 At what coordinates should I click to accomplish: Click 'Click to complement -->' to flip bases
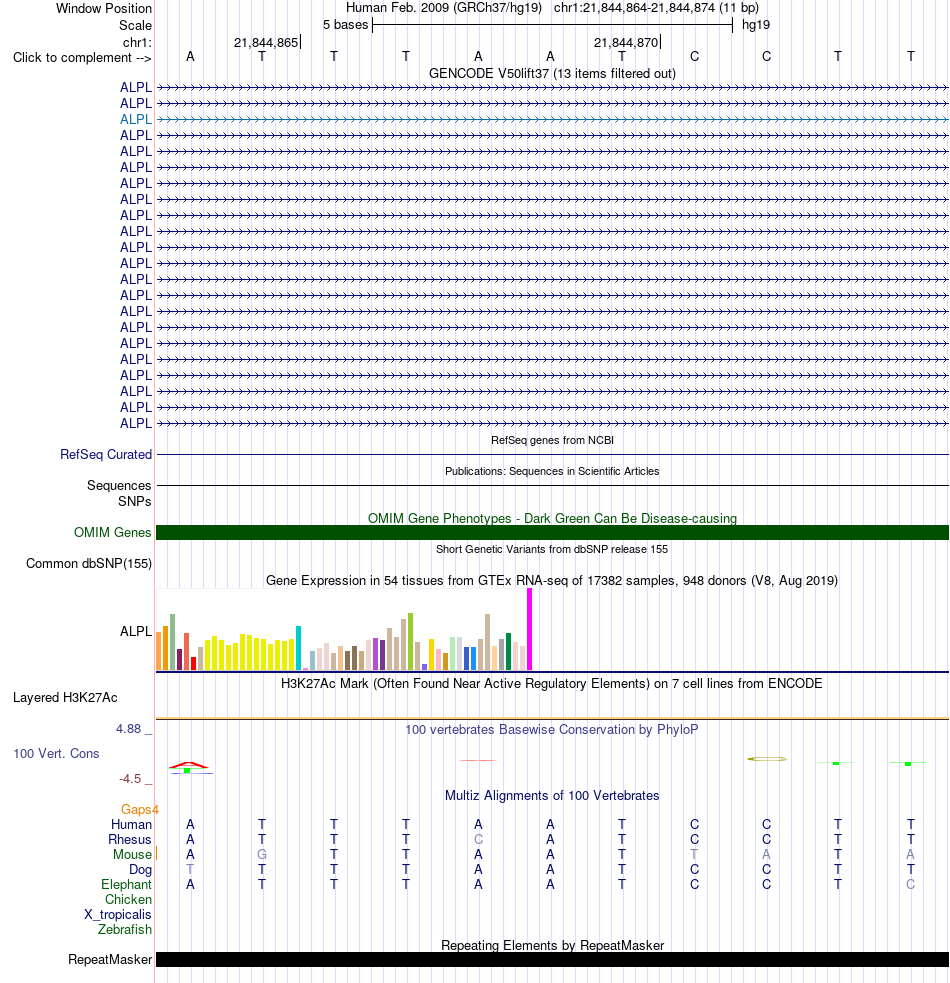(82, 58)
